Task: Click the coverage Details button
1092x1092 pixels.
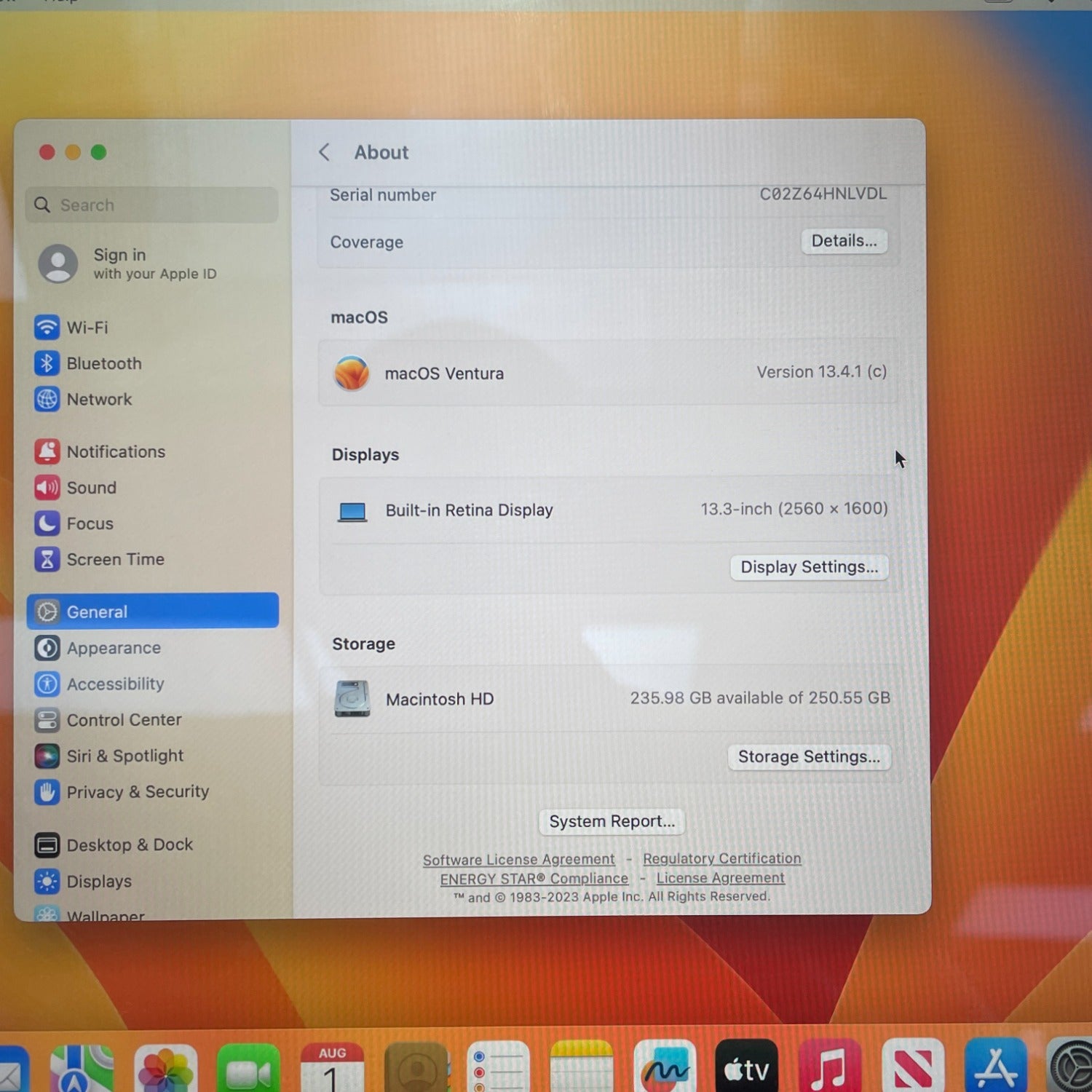Action: (x=844, y=241)
